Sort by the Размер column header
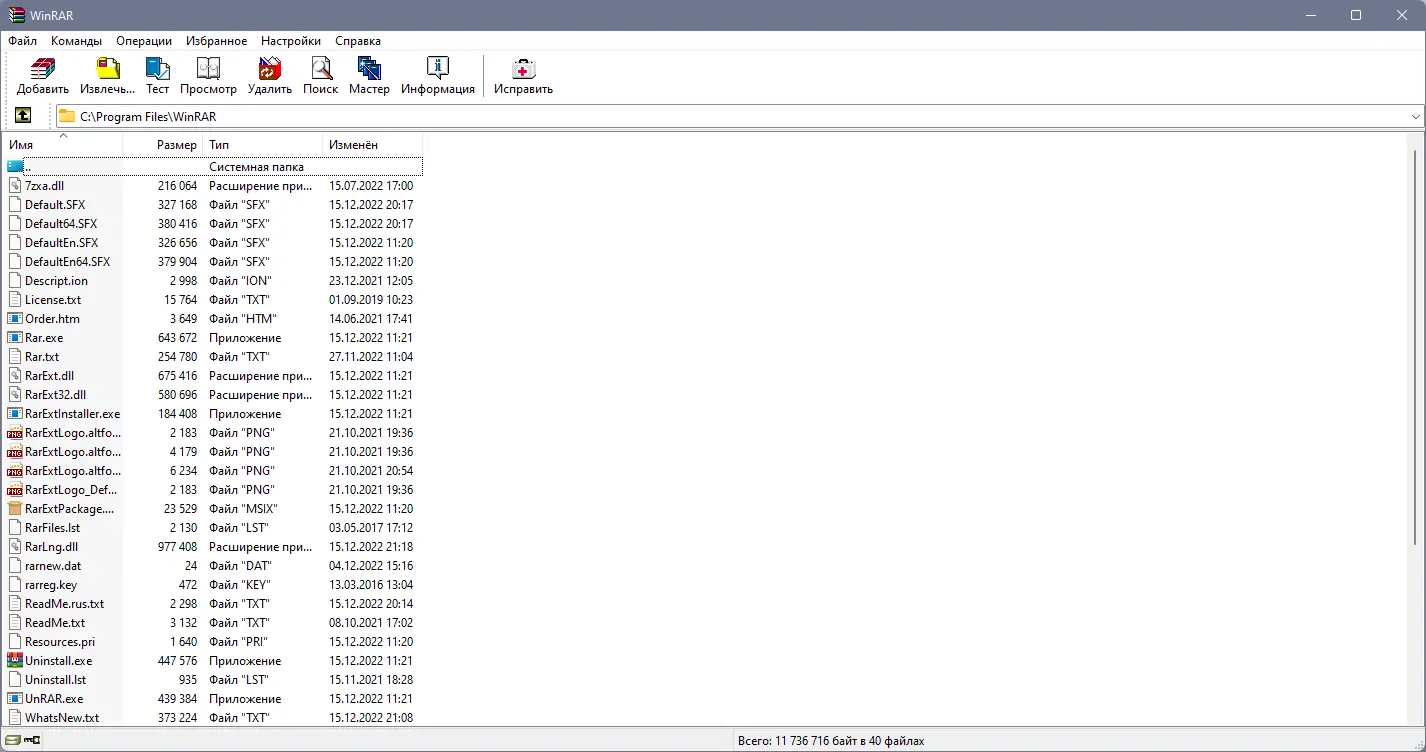 click(x=163, y=145)
